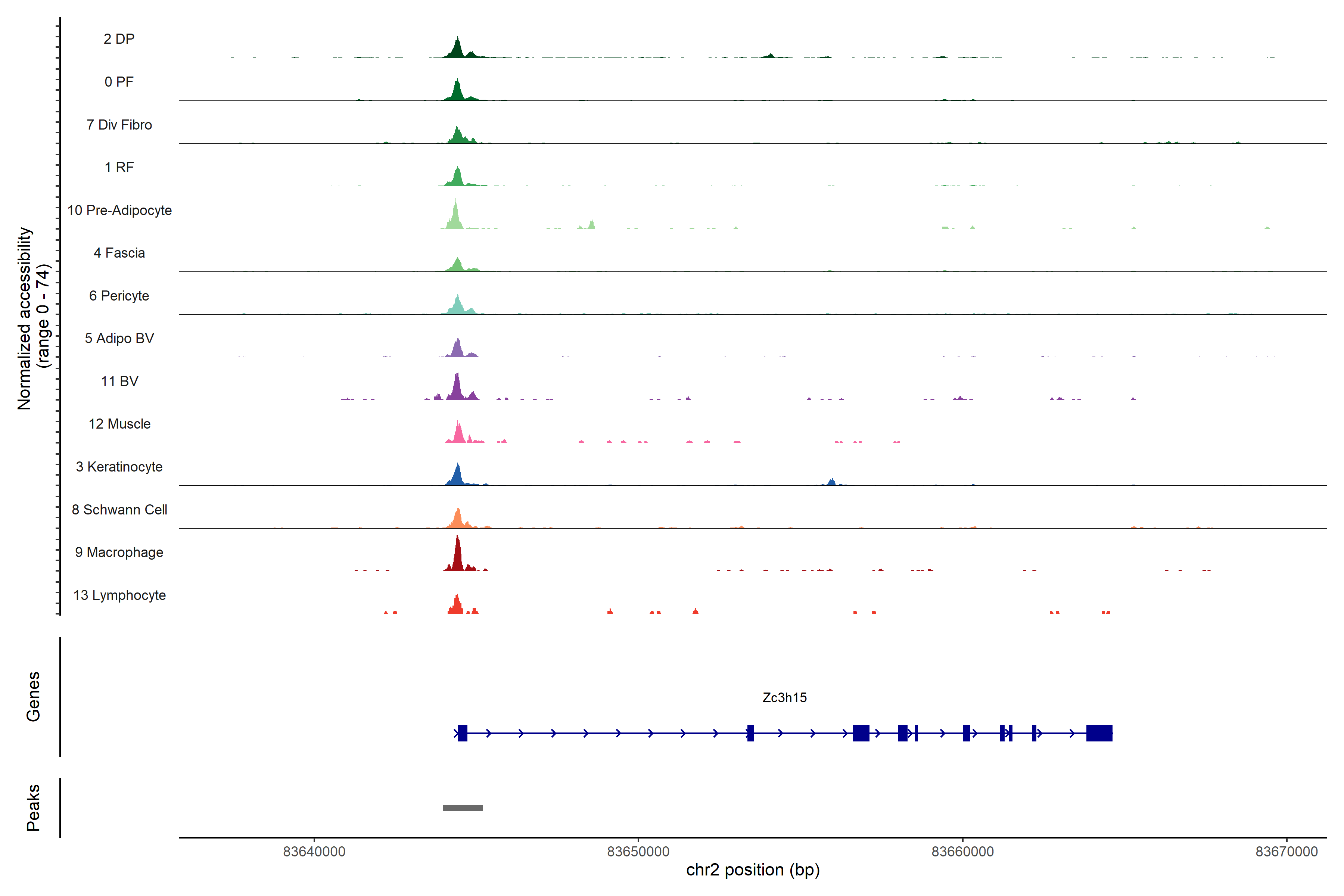The width and height of the screenshot is (1344, 896).
Task: Select the 6 Pericyte track label
Action: point(119,295)
